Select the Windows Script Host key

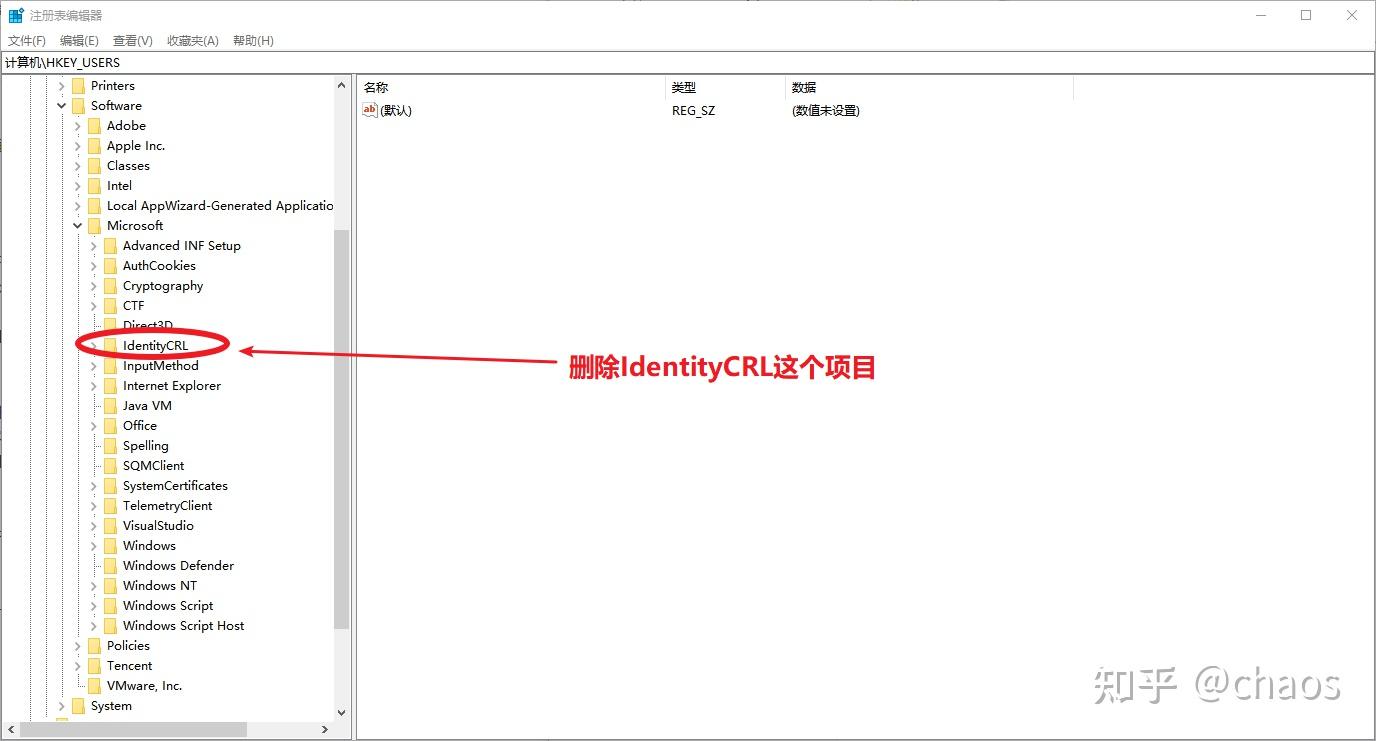coord(183,626)
